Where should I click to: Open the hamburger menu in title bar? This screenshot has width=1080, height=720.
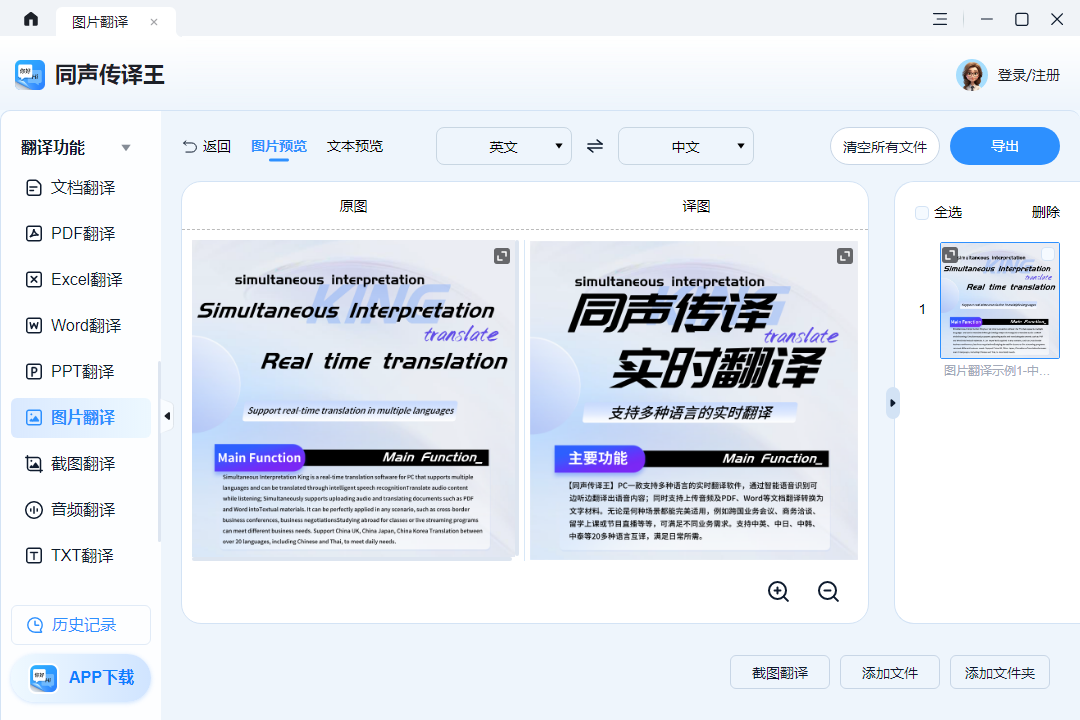[x=939, y=19]
